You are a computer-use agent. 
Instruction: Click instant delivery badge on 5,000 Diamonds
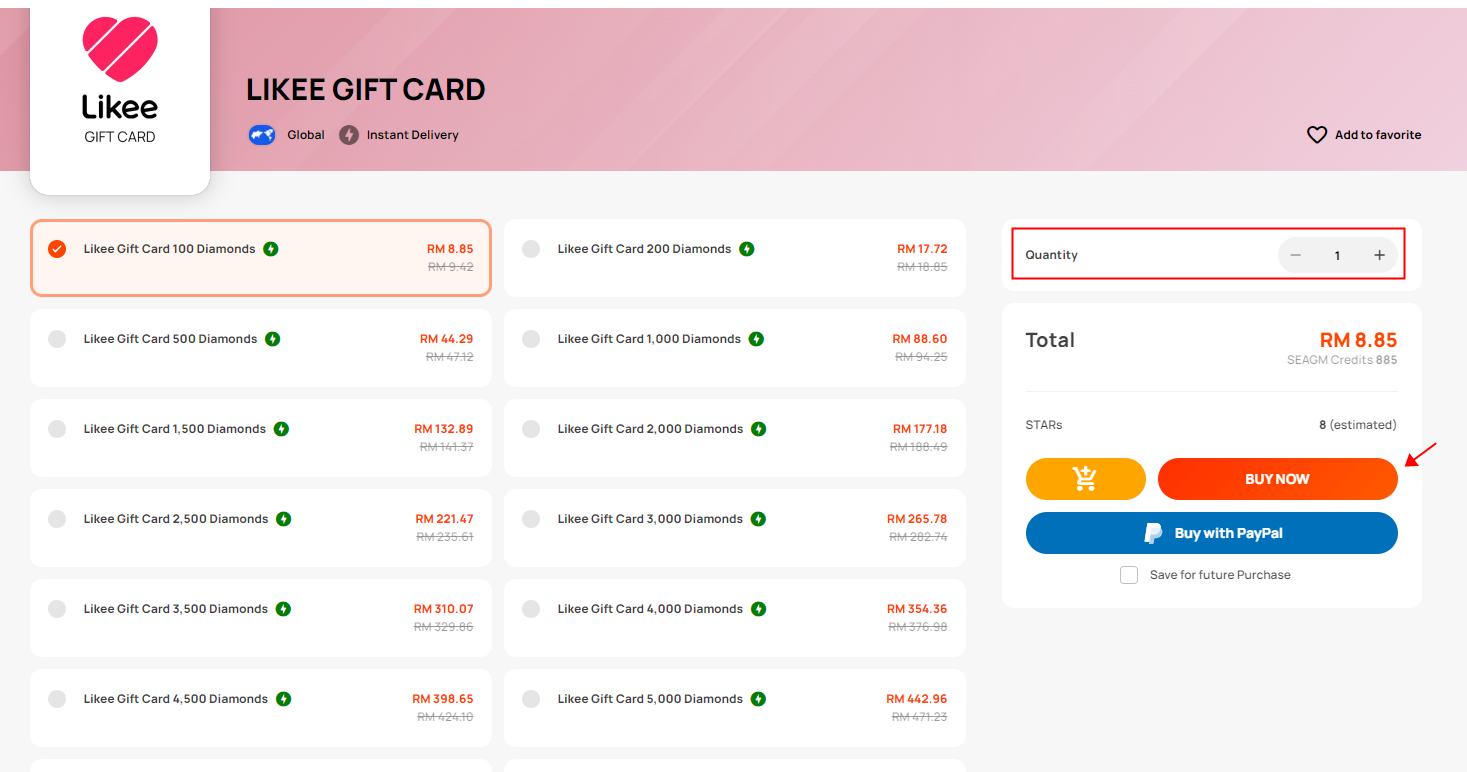pyautogui.click(x=759, y=699)
